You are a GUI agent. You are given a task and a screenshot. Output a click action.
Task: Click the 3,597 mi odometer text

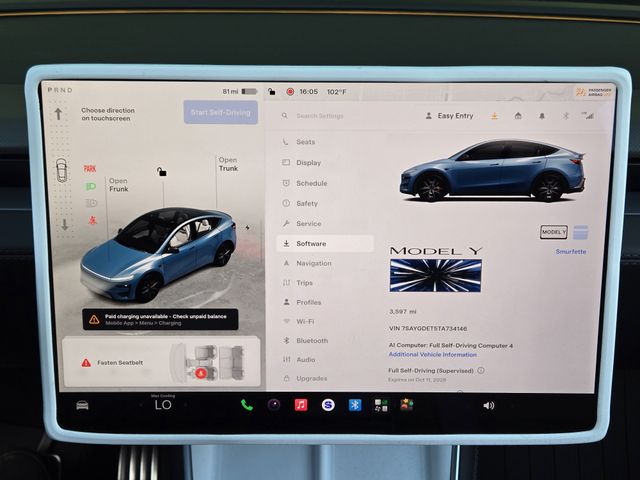pyautogui.click(x=402, y=311)
